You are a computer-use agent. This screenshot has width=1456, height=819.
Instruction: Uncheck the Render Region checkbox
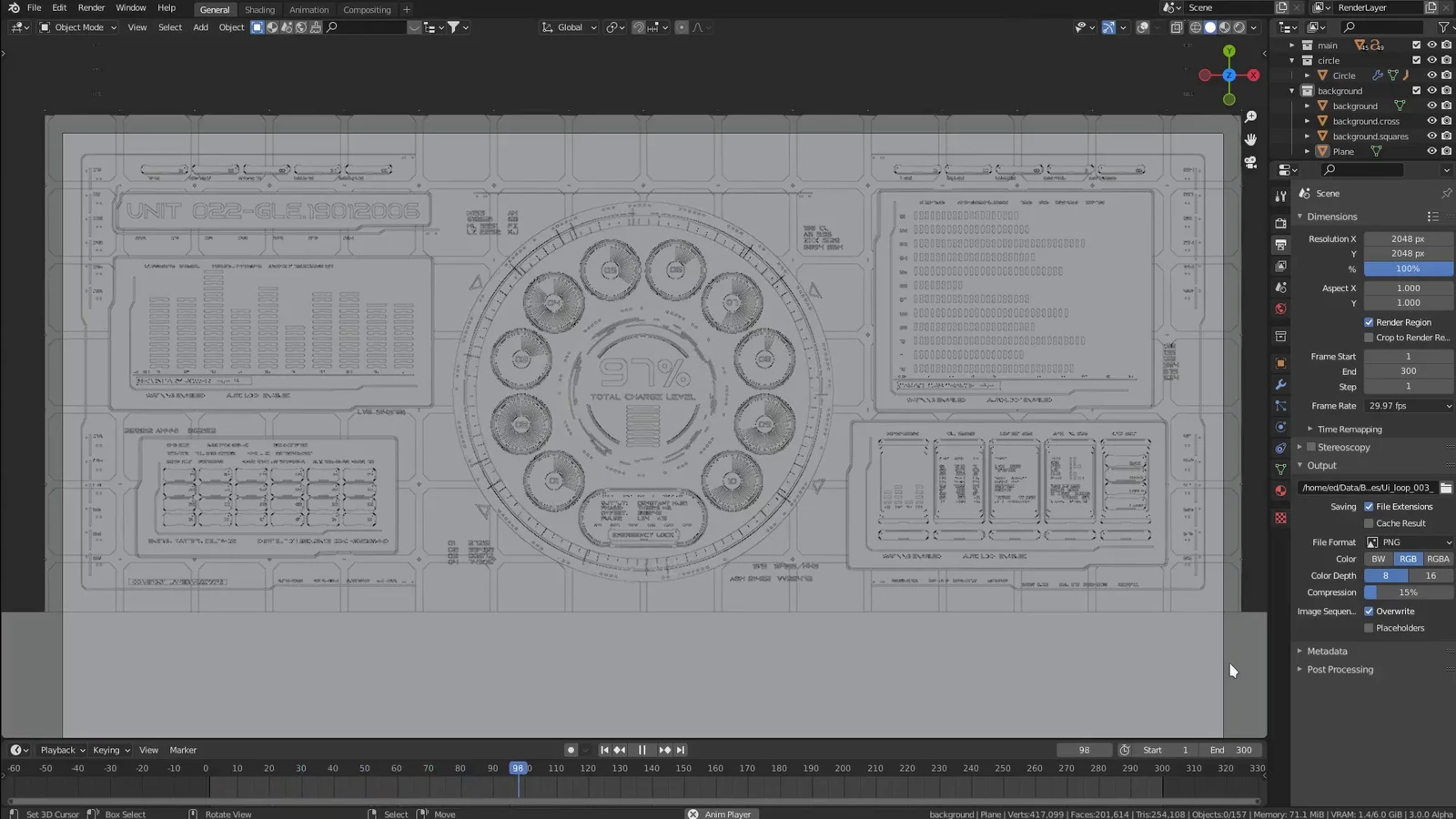[x=1369, y=322]
